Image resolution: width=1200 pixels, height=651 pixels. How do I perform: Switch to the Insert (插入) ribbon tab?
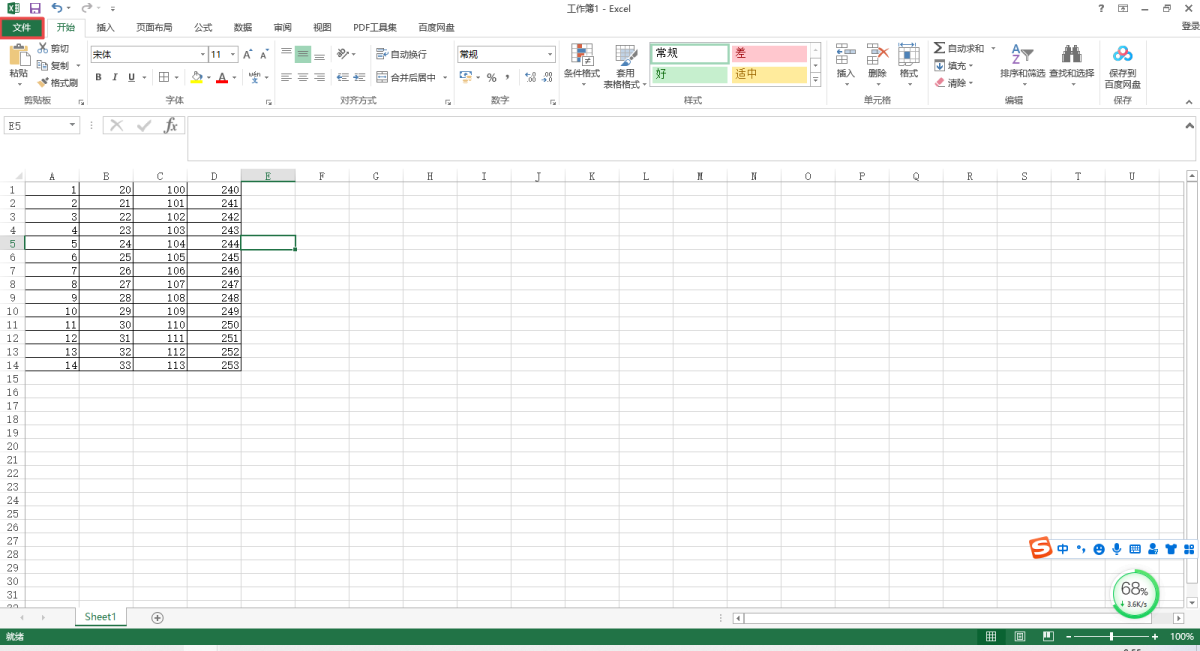coord(105,27)
